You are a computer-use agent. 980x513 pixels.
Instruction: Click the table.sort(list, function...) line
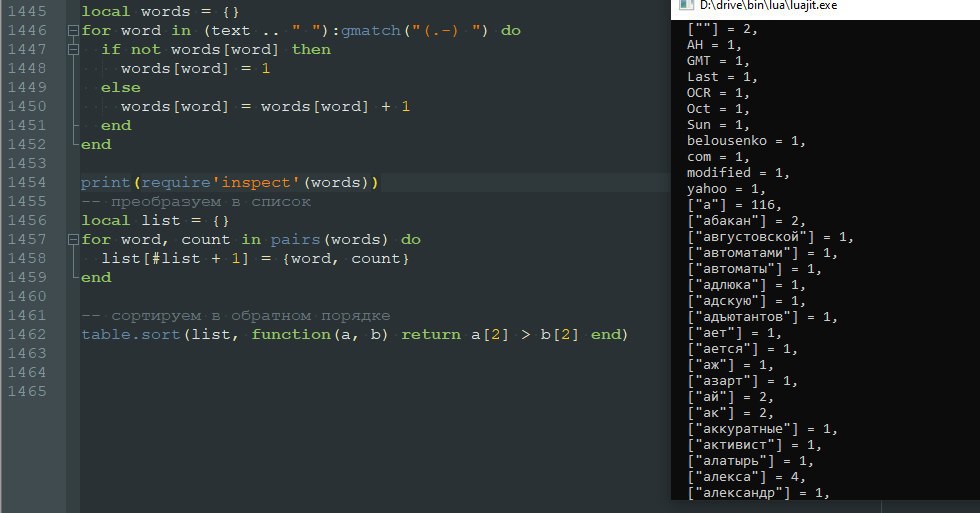[354, 334]
